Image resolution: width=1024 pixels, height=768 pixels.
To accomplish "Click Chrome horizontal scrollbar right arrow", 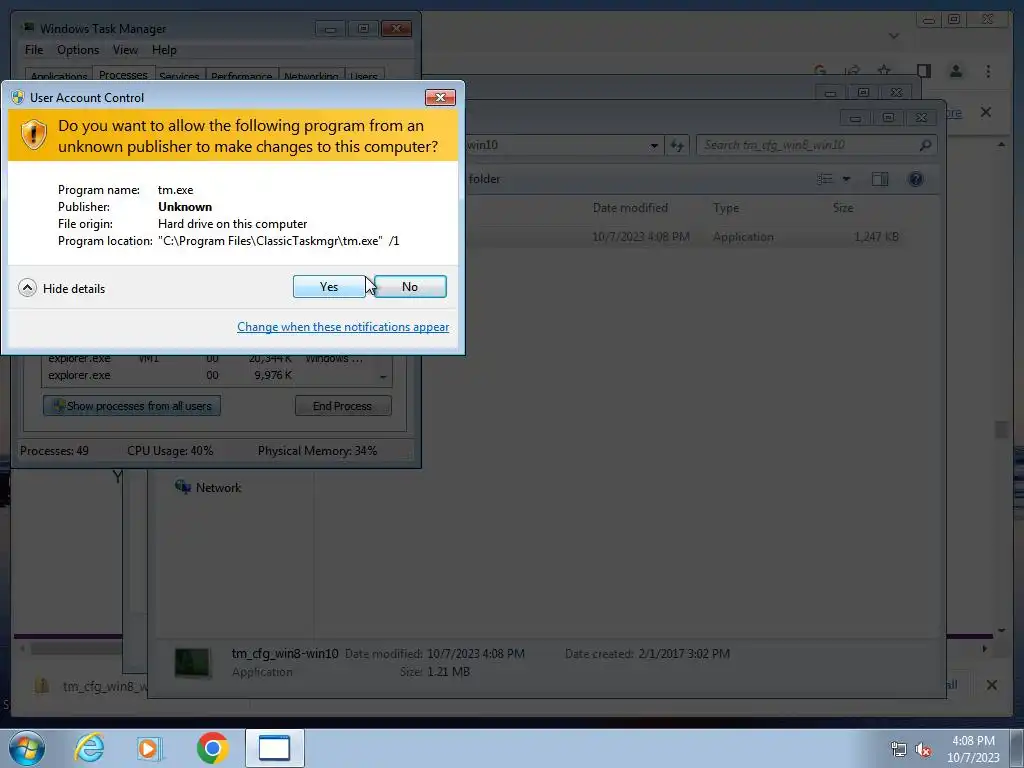I will [x=985, y=648].
